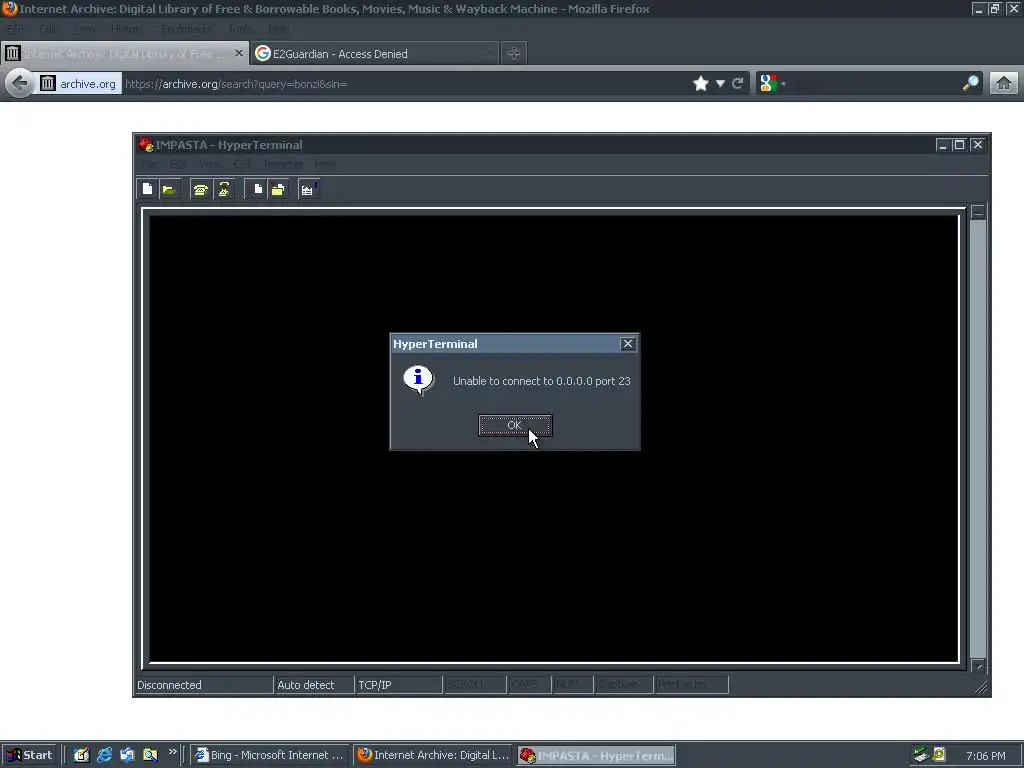Click the second system tray icon
The image size is (1024, 768).
(x=939, y=754)
